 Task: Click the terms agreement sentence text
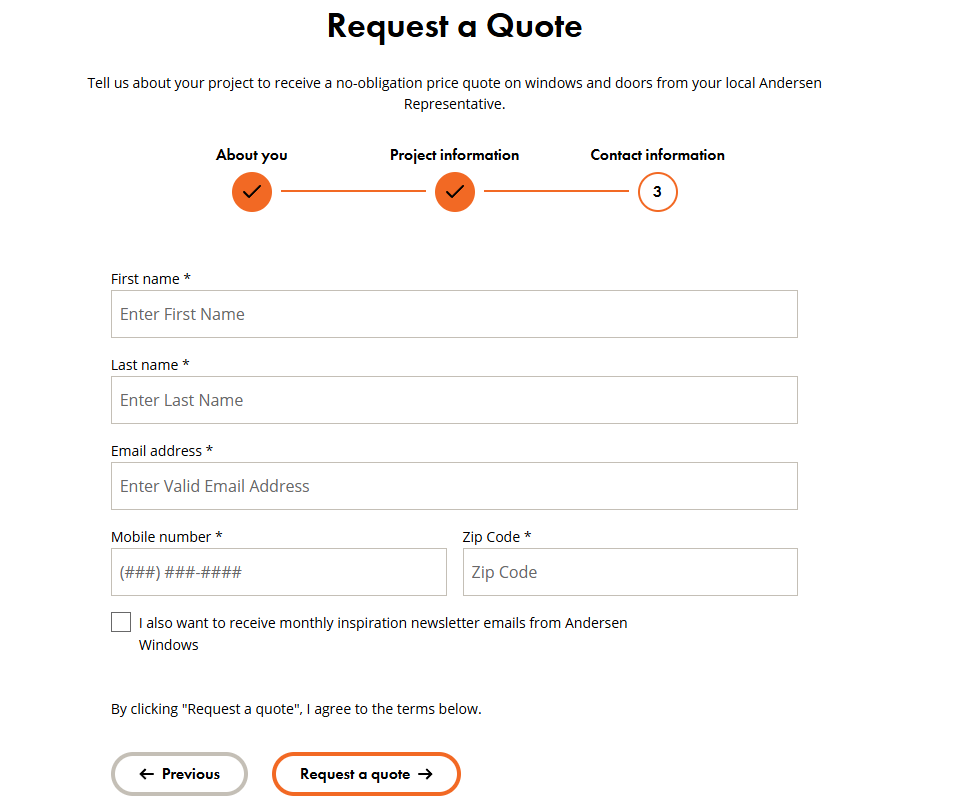[x=296, y=708]
